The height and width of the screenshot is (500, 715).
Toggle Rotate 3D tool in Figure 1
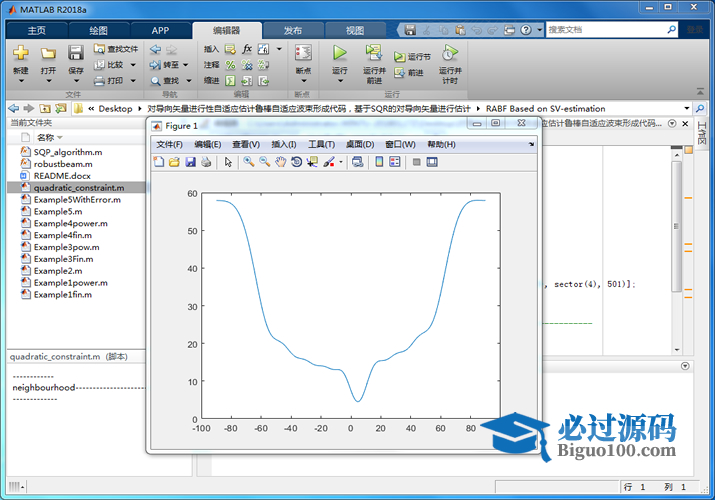[x=296, y=162]
